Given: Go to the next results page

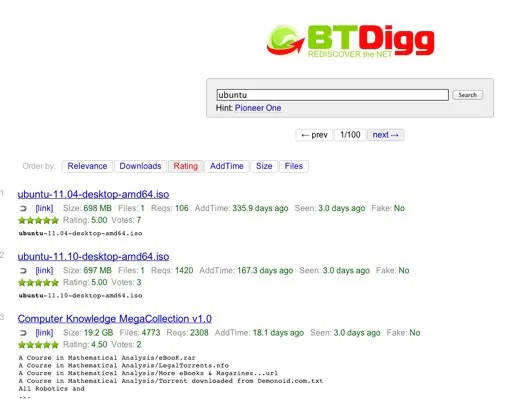Looking at the screenshot, I should click(x=385, y=135).
